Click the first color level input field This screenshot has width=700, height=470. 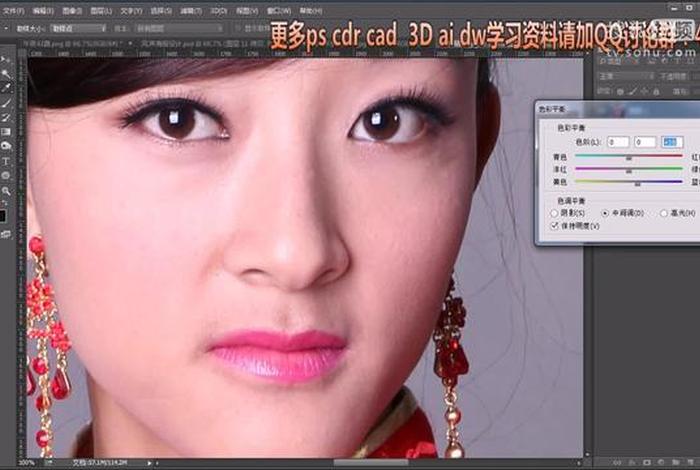pos(618,142)
